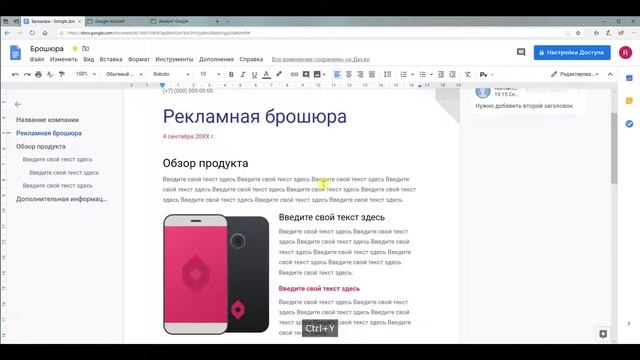Image resolution: width=640 pixels, height=360 pixels.
Task: Open the Дополнения menu
Action: (216, 59)
